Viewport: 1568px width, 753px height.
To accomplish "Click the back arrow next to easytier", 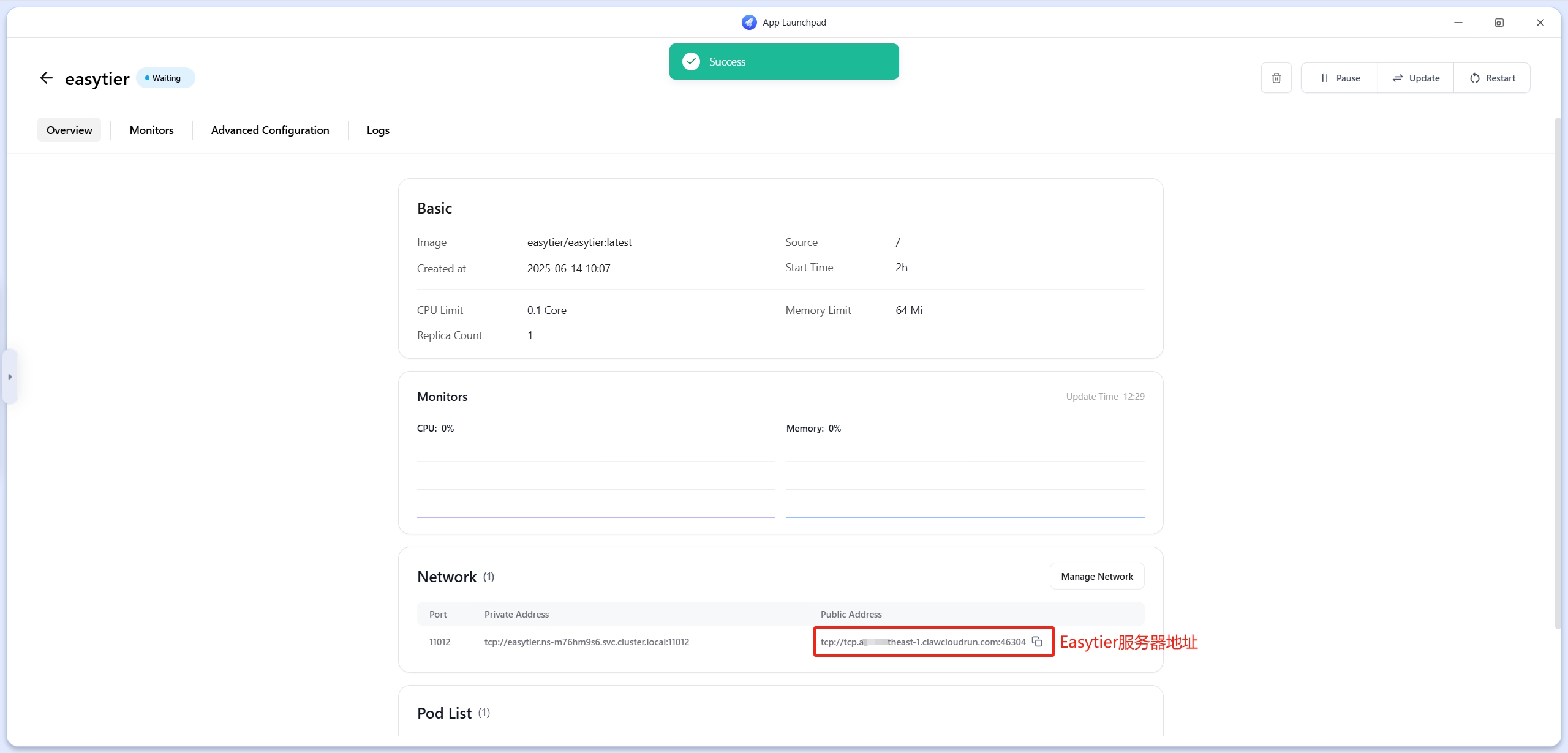I will click(47, 78).
